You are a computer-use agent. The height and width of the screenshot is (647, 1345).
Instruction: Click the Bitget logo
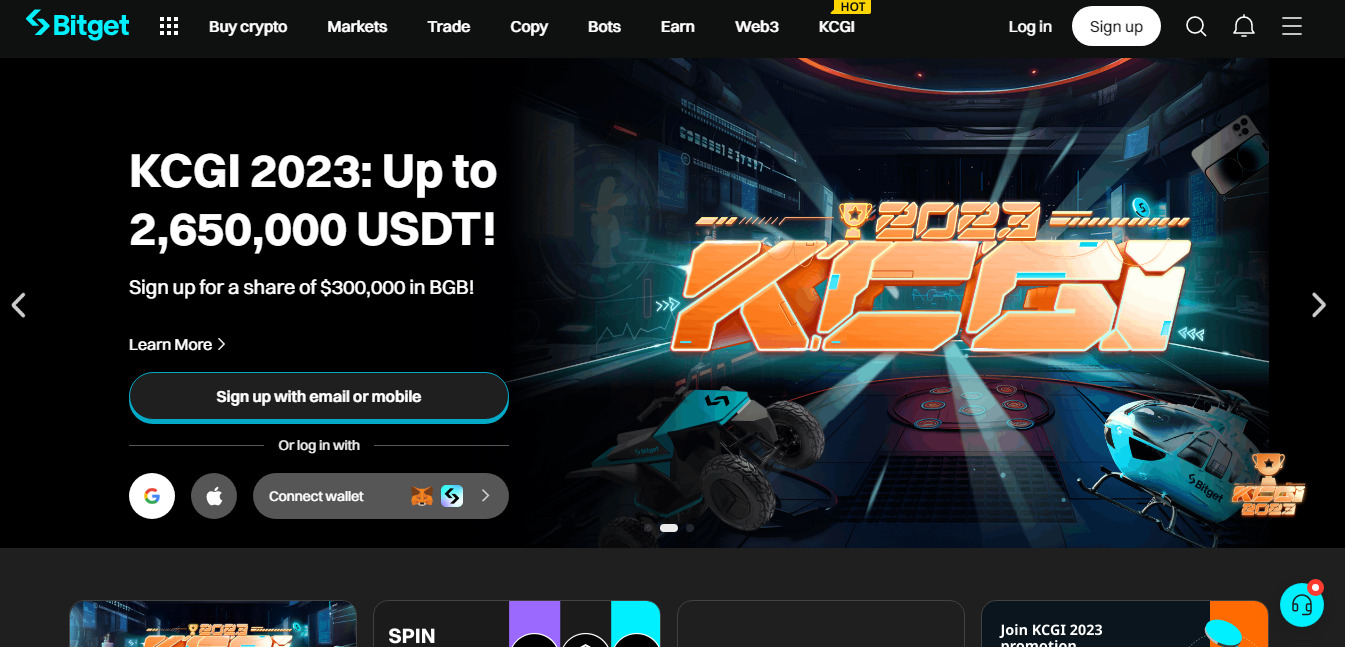78,25
